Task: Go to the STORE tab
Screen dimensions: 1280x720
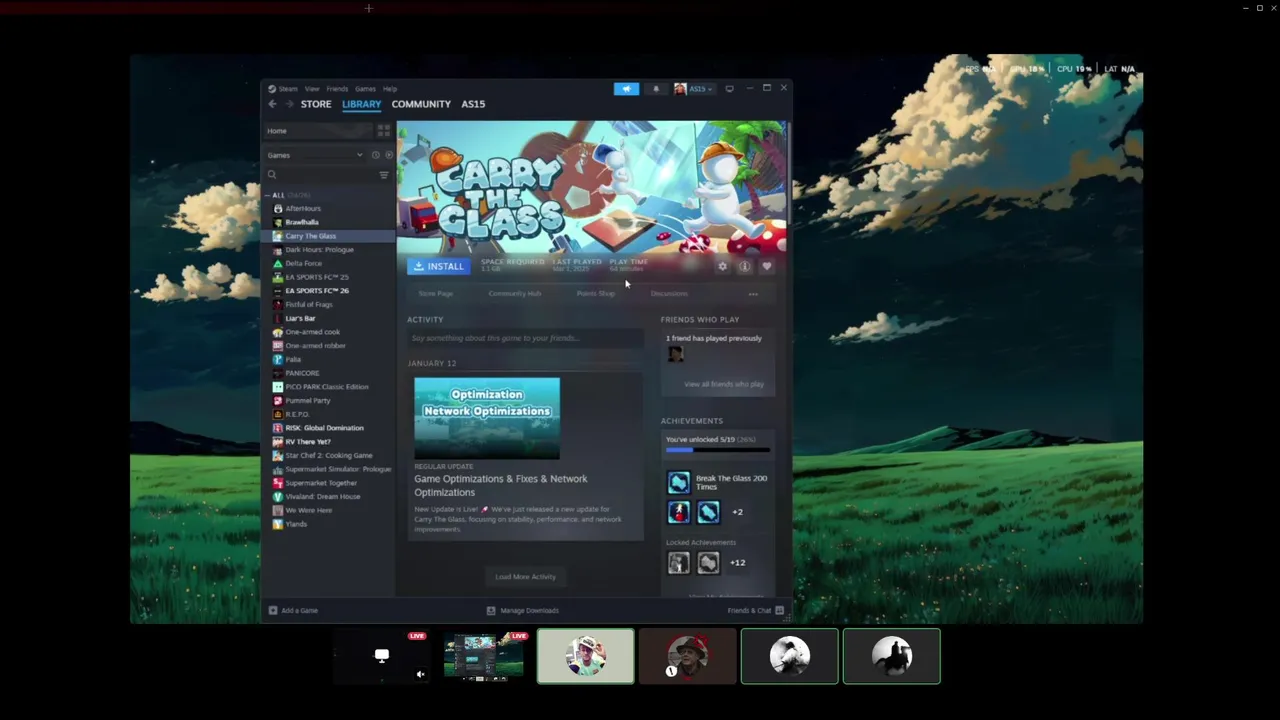Action: tap(316, 104)
